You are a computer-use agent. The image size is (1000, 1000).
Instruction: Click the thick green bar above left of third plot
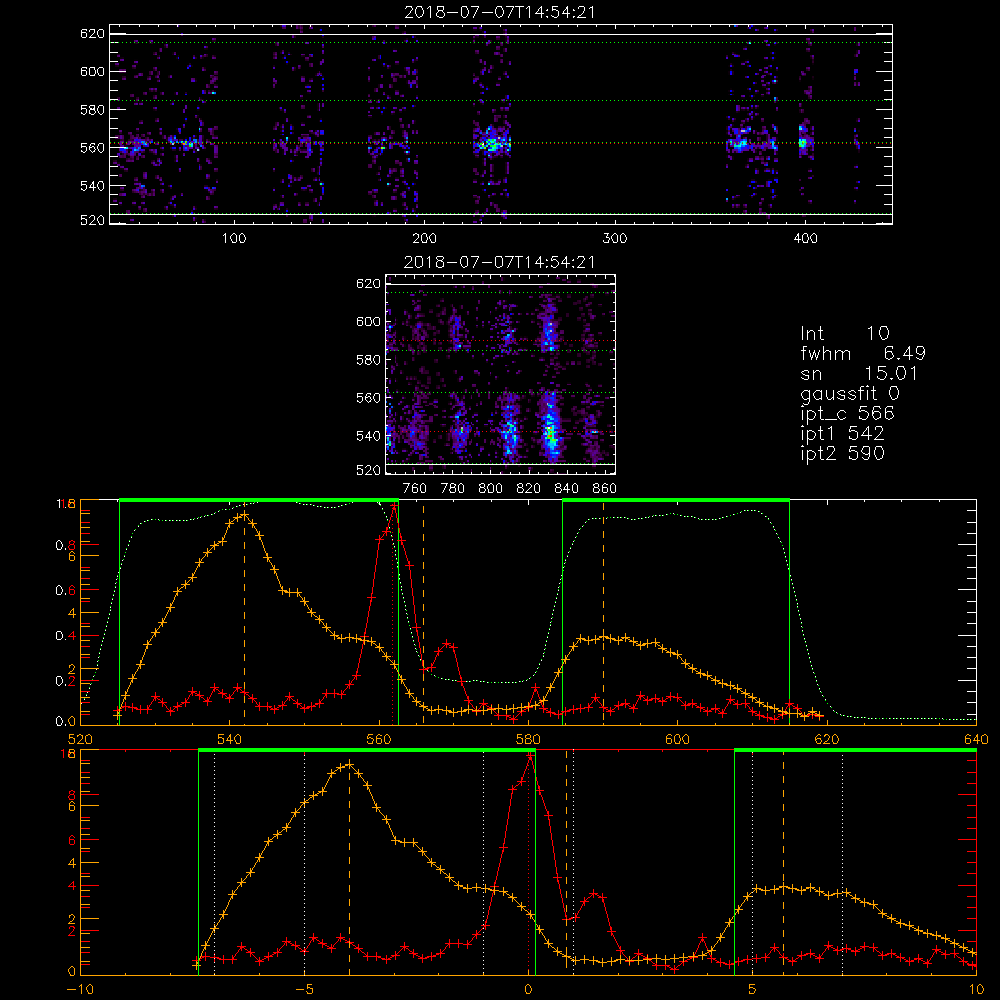coord(259,500)
